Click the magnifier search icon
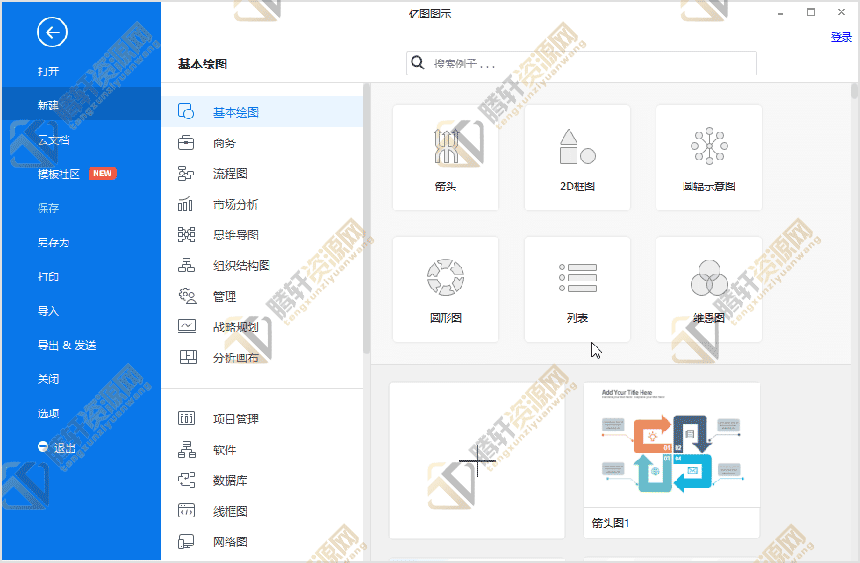 coord(418,63)
